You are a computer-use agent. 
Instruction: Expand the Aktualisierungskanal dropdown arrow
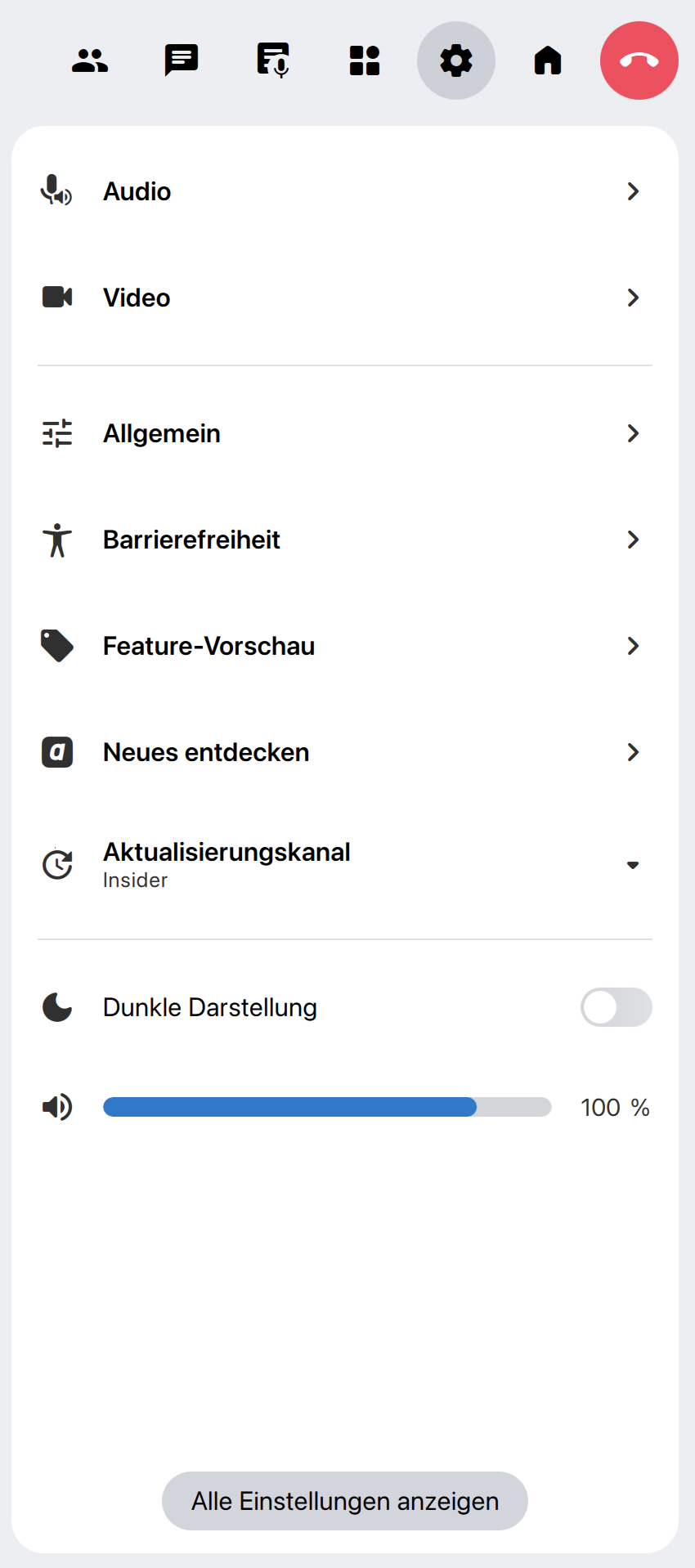[x=632, y=865]
